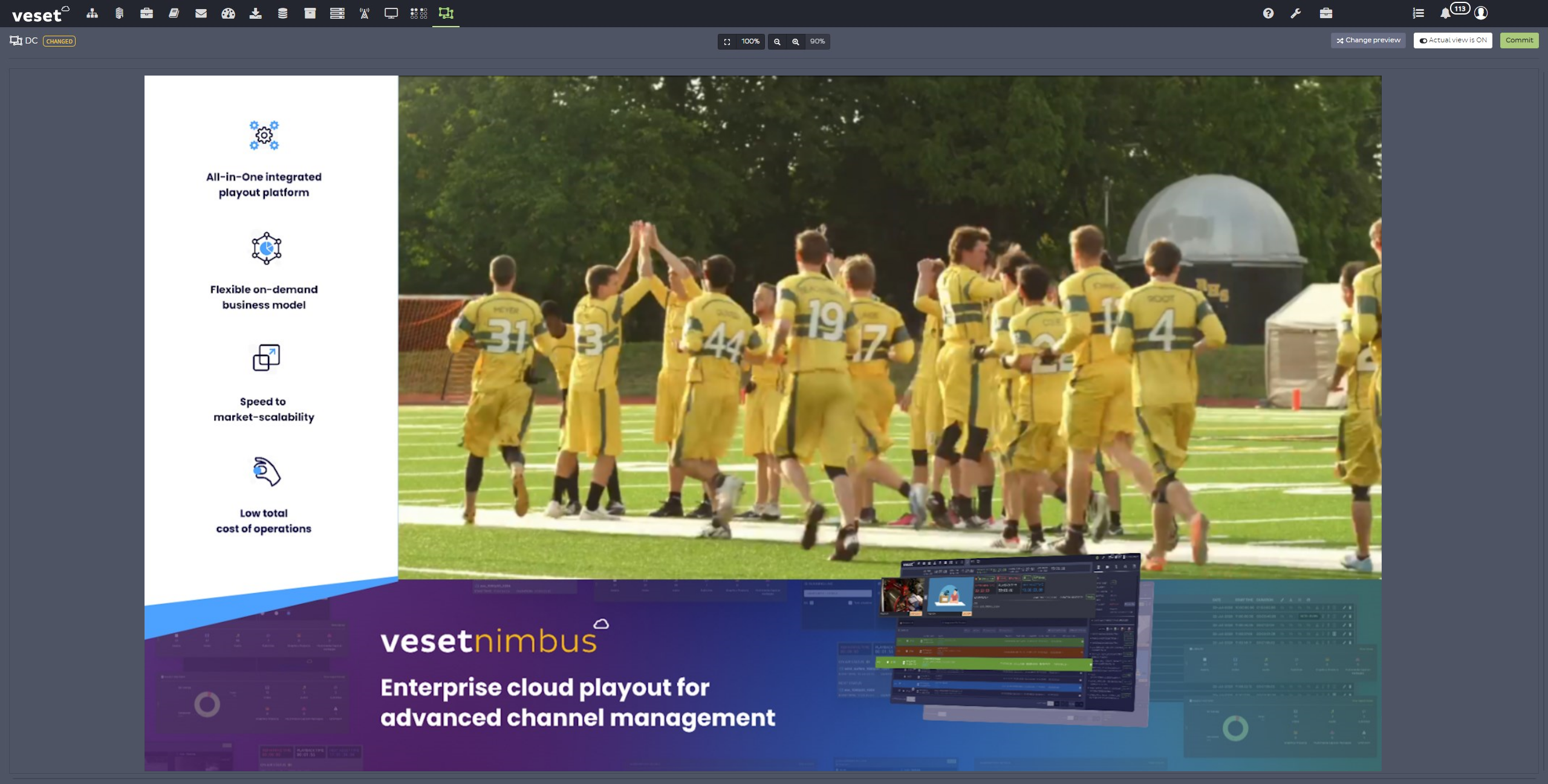1548x784 pixels.
Task: Open the server rack icon
Action: pyautogui.click(x=337, y=13)
